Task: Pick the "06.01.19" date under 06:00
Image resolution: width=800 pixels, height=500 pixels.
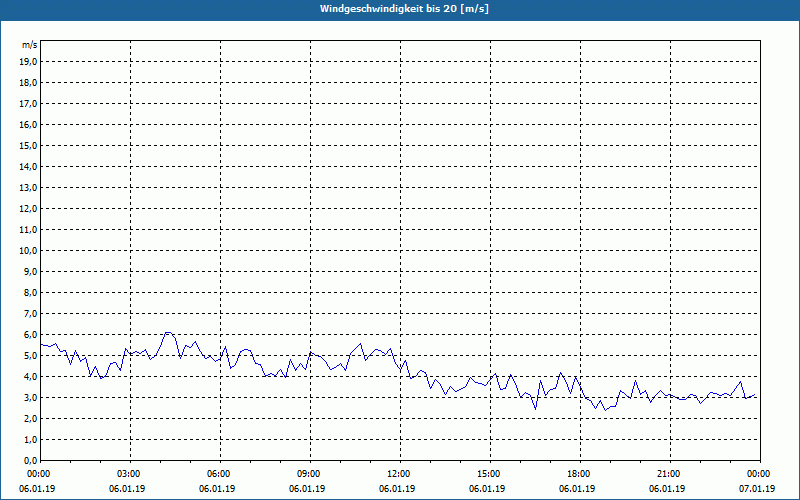Action: (x=217, y=489)
